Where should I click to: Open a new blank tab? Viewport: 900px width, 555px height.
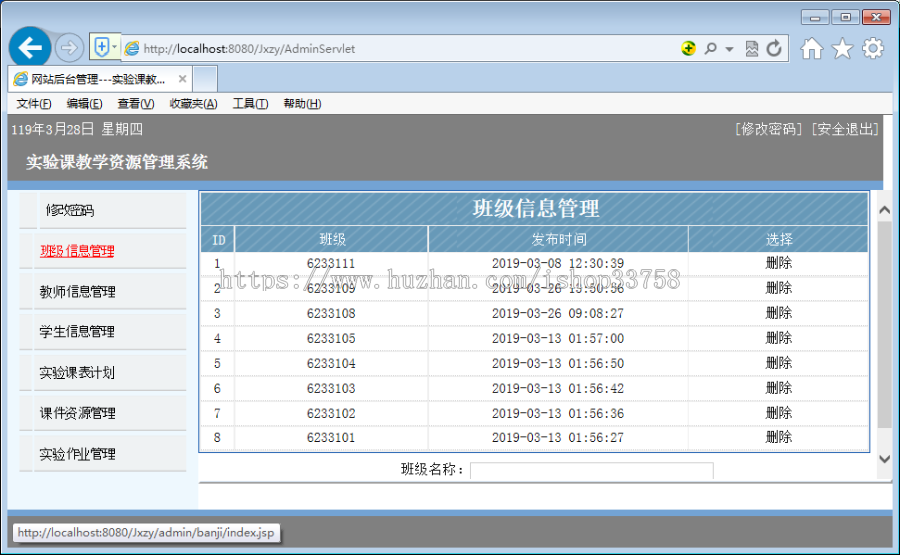[x=205, y=79]
